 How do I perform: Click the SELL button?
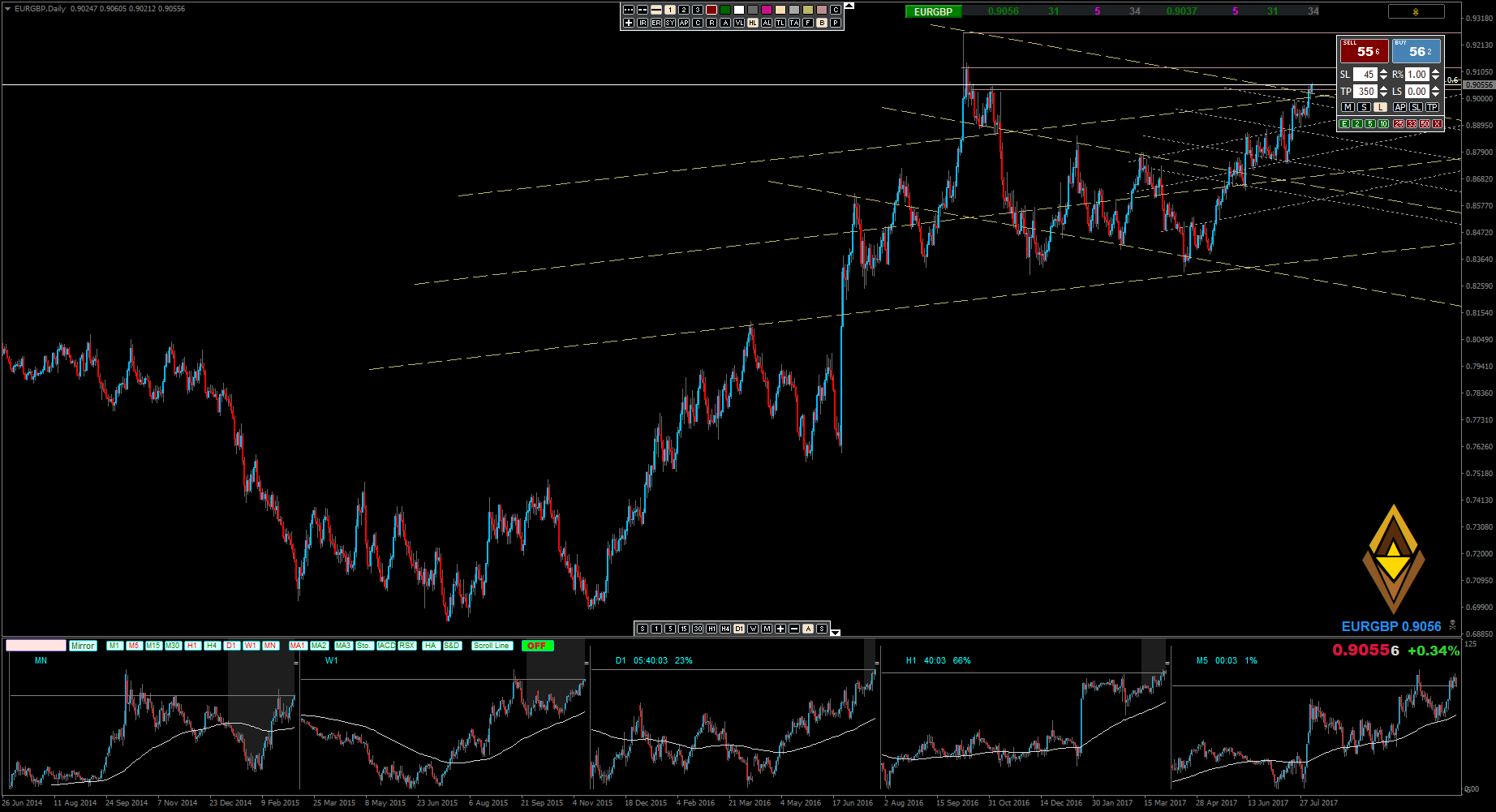tap(1364, 51)
